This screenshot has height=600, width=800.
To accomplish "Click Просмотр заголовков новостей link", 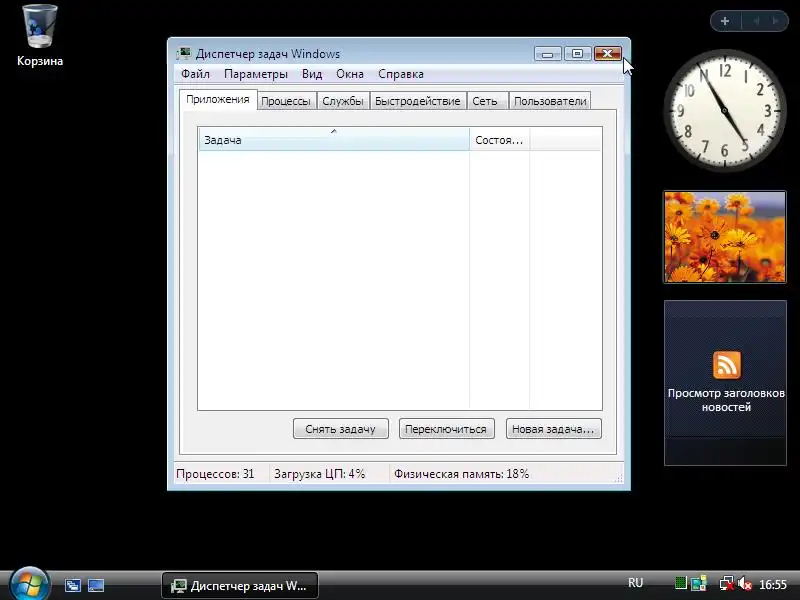I will pos(726,400).
